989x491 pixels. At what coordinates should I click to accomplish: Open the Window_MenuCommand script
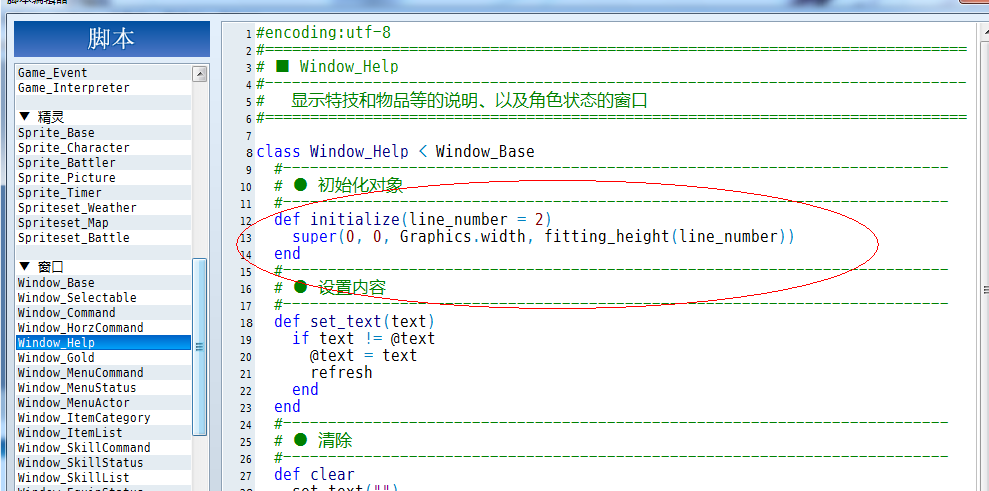[103, 373]
